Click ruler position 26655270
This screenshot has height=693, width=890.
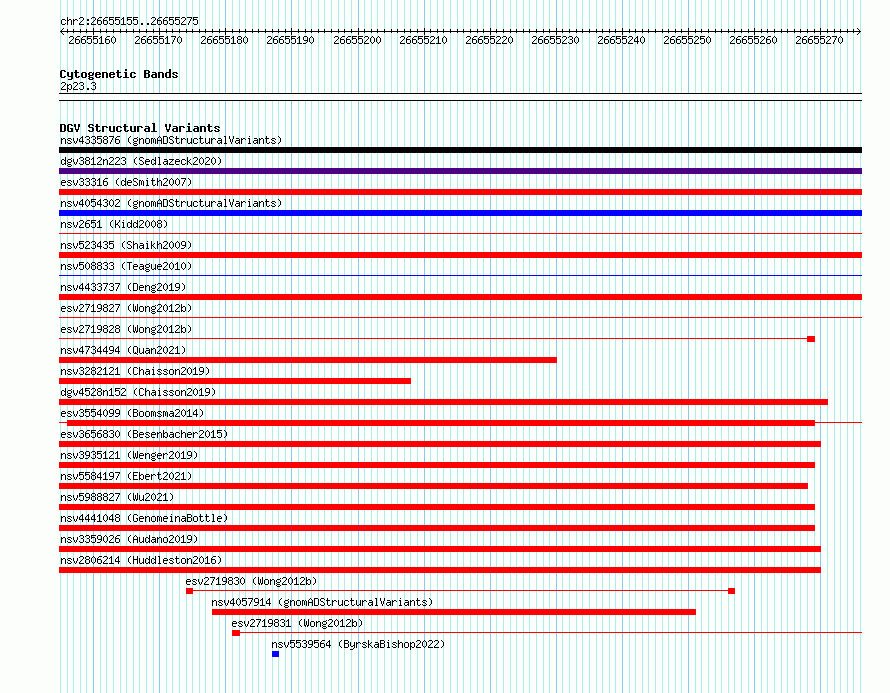819,40
